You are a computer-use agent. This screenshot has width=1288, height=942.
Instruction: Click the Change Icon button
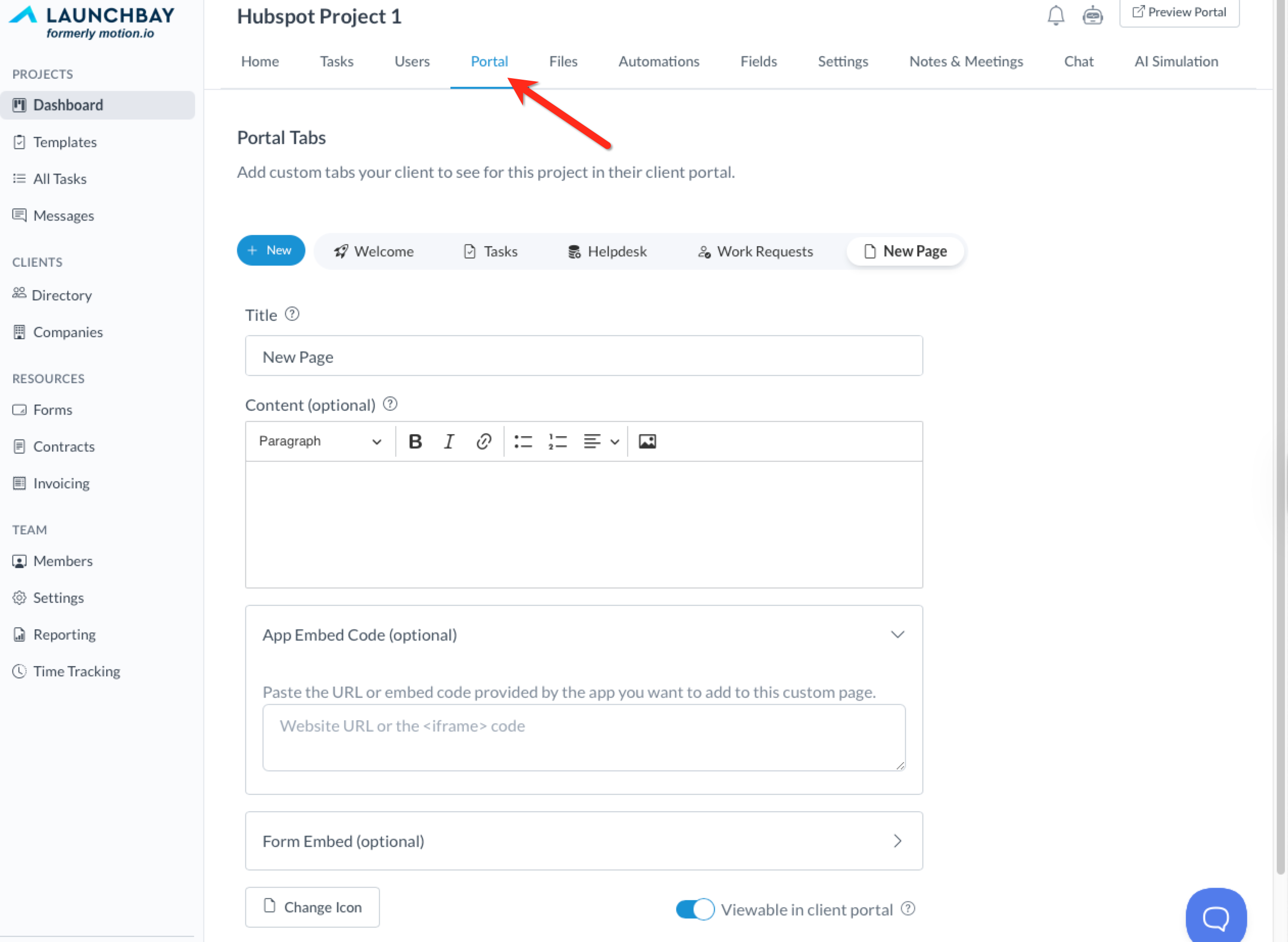pyautogui.click(x=313, y=907)
